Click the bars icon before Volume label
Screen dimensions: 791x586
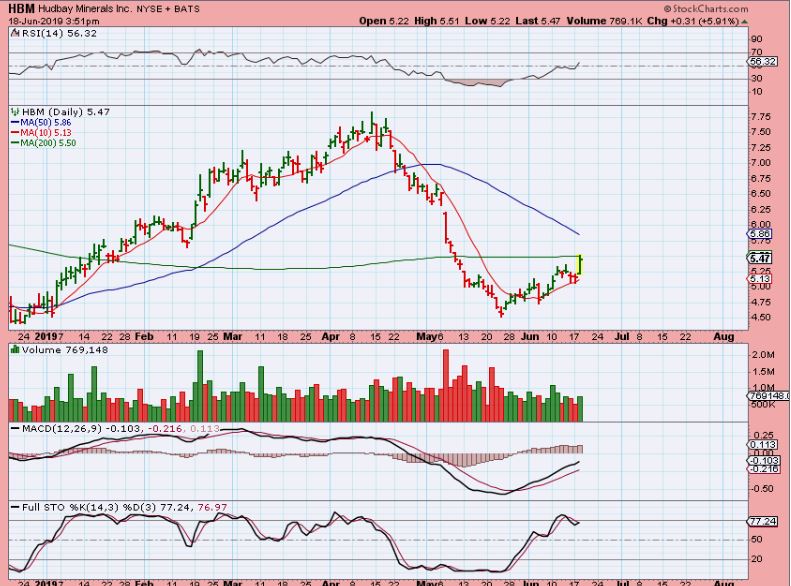pyautogui.click(x=15, y=349)
